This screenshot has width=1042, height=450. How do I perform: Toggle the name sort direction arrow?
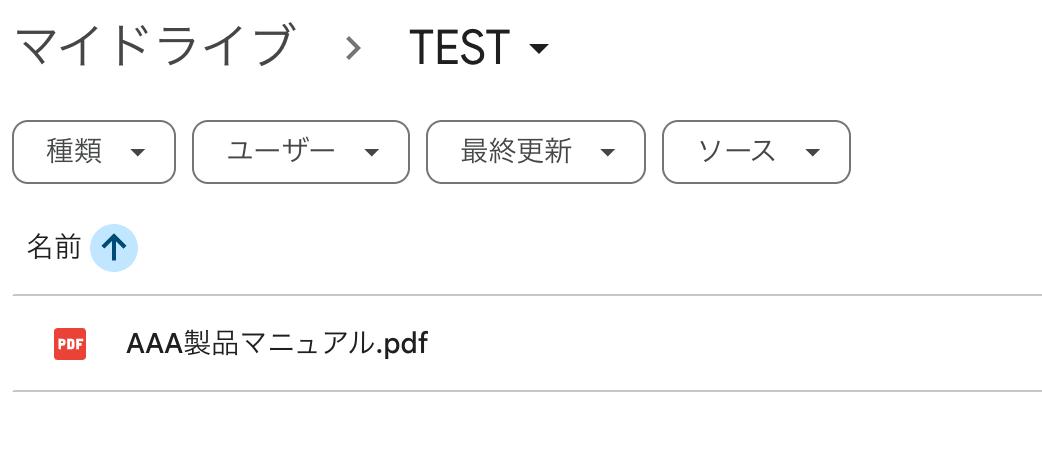point(114,248)
